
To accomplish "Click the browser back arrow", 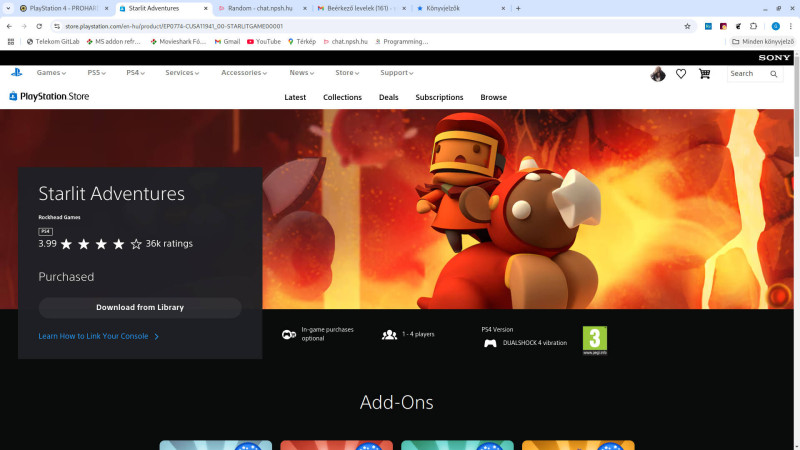I will tap(9, 26).
